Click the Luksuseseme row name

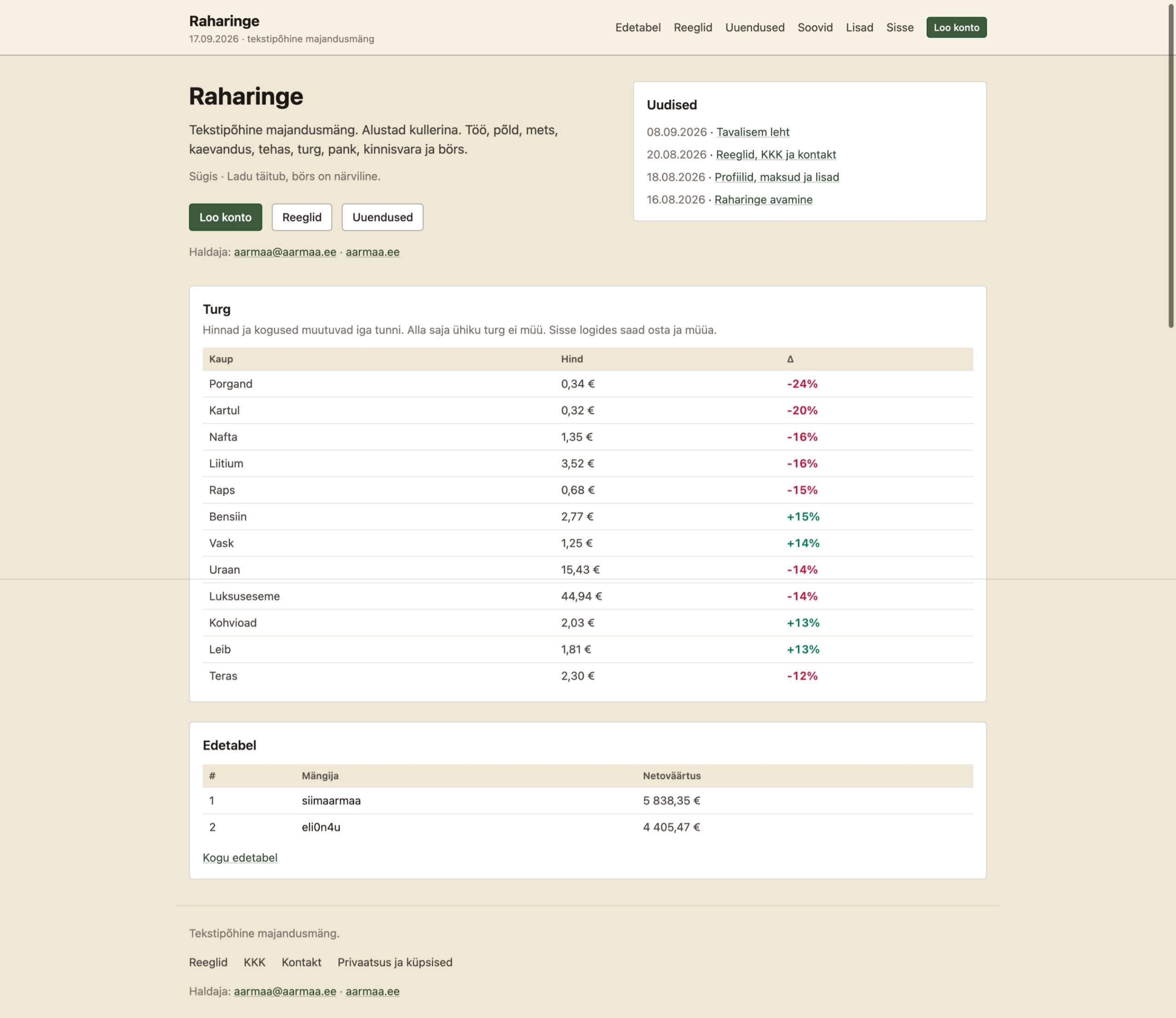[244, 596]
